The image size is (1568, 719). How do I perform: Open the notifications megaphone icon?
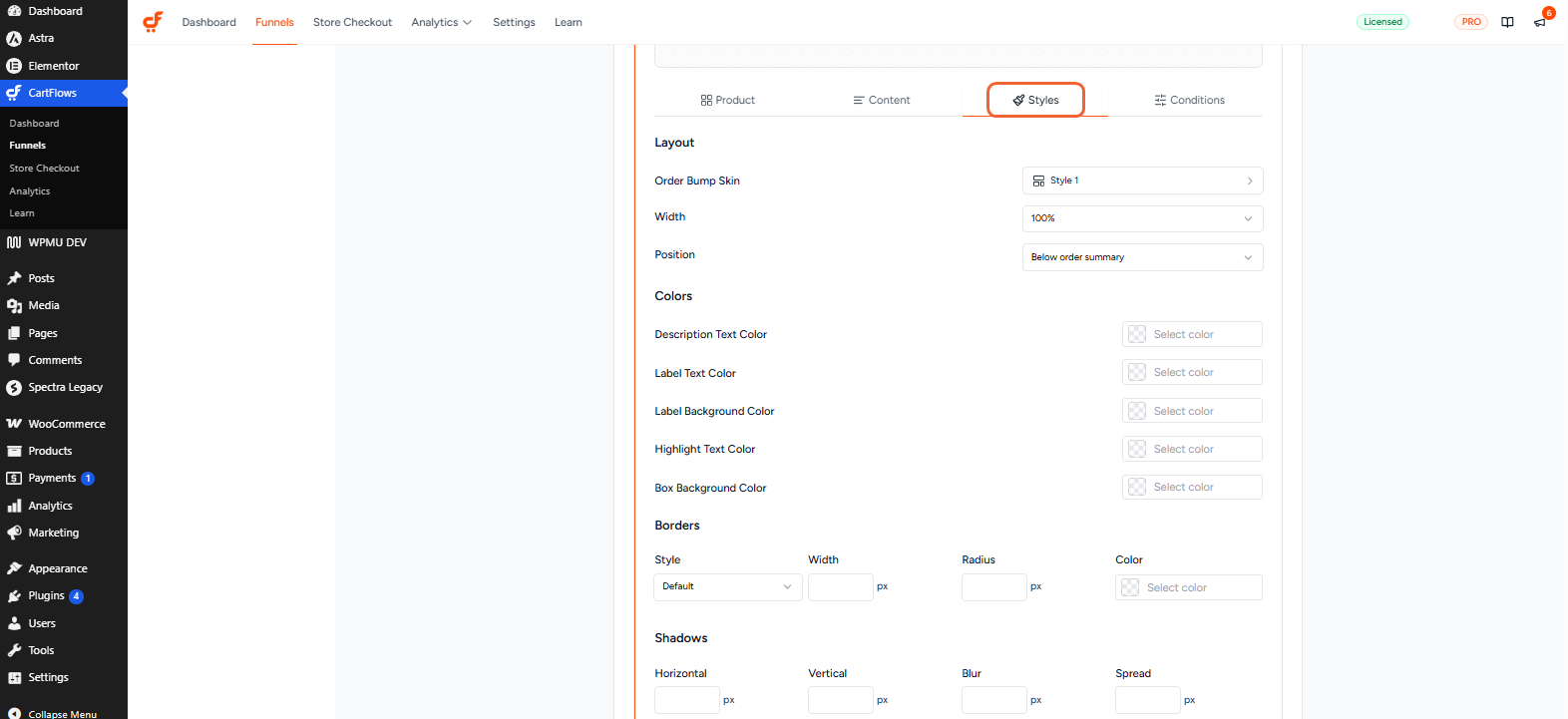(x=1540, y=22)
